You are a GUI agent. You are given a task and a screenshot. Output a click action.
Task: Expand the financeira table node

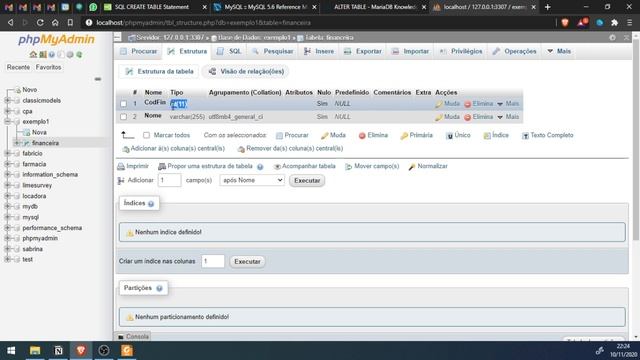pyautogui.click(x=17, y=143)
